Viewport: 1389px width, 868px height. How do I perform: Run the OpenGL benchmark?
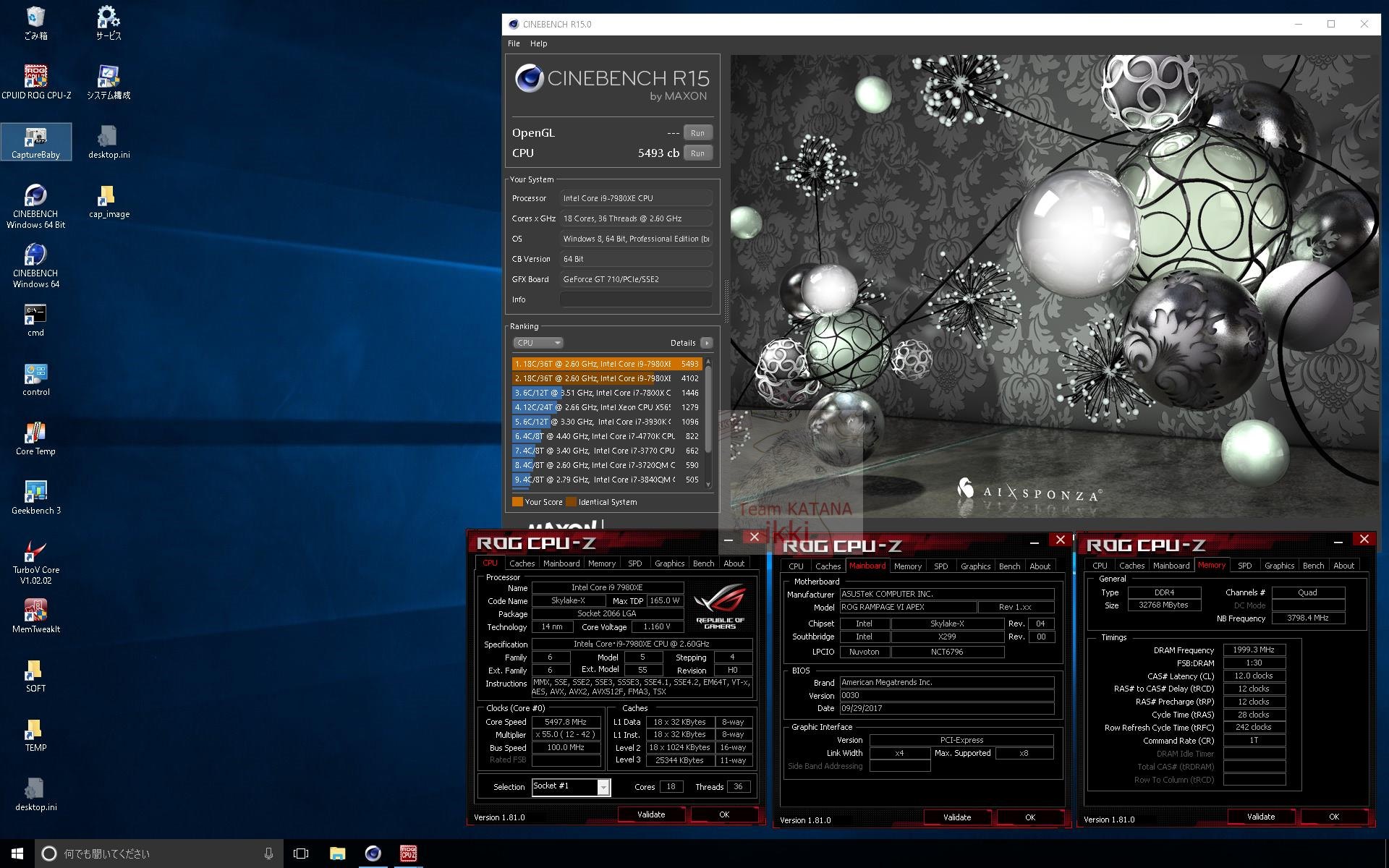697,132
